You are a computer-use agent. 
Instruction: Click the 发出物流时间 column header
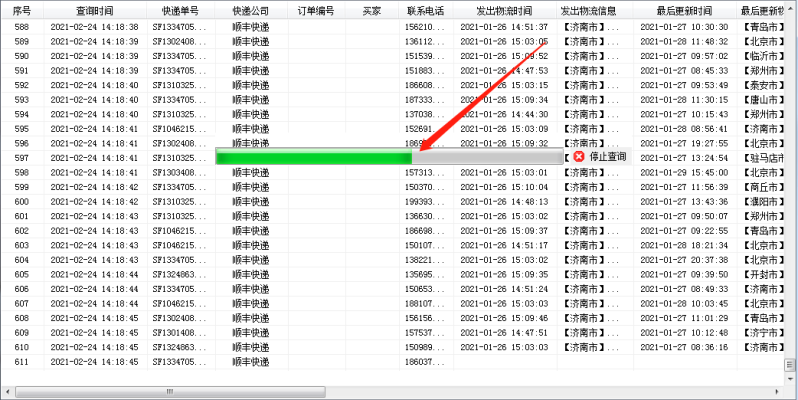click(505, 11)
